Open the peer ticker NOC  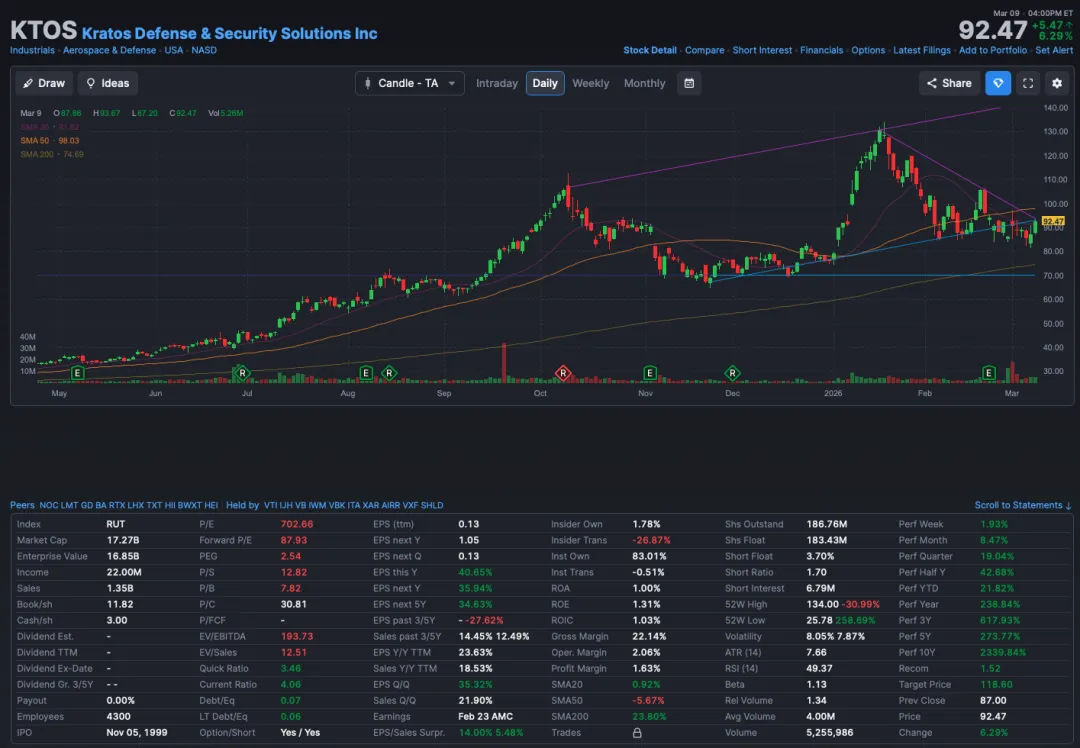[49, 505]
